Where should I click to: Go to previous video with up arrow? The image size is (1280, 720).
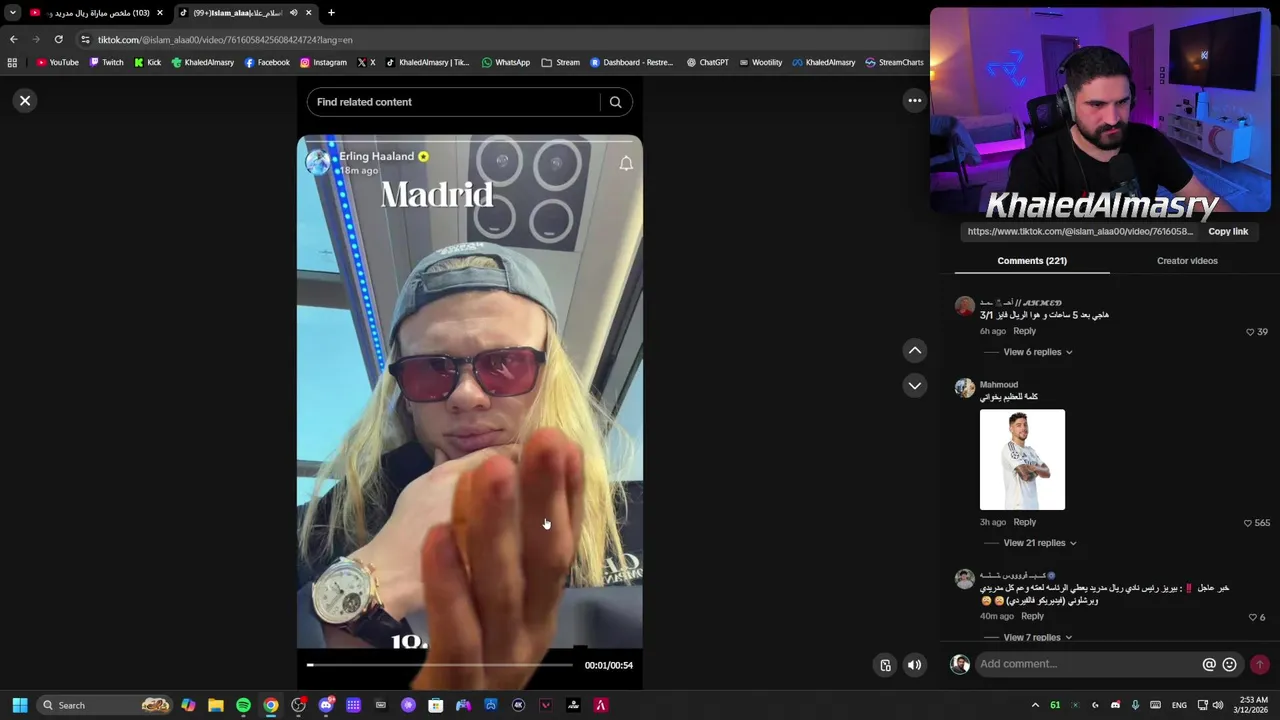[914, 350]
